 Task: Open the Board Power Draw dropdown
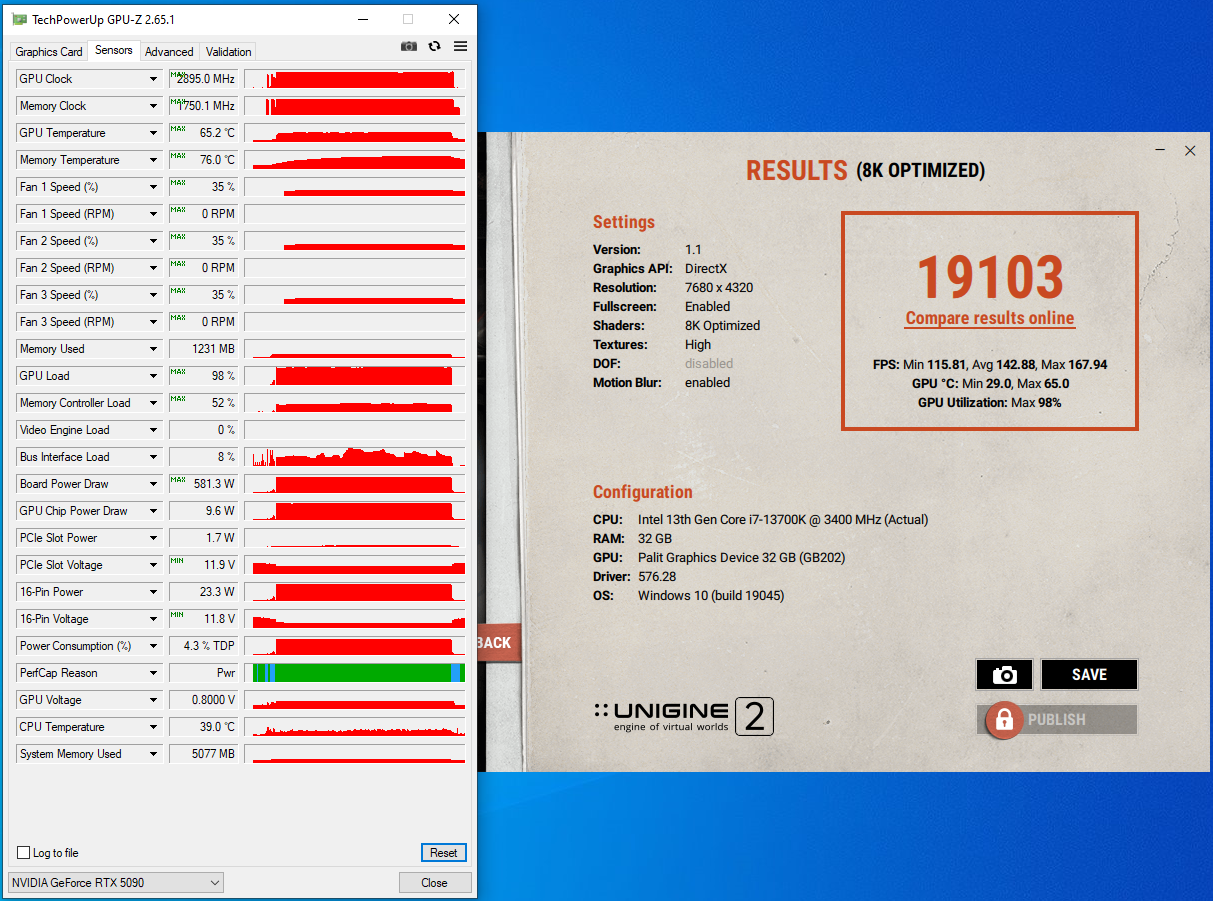click(x=153, y=484)
